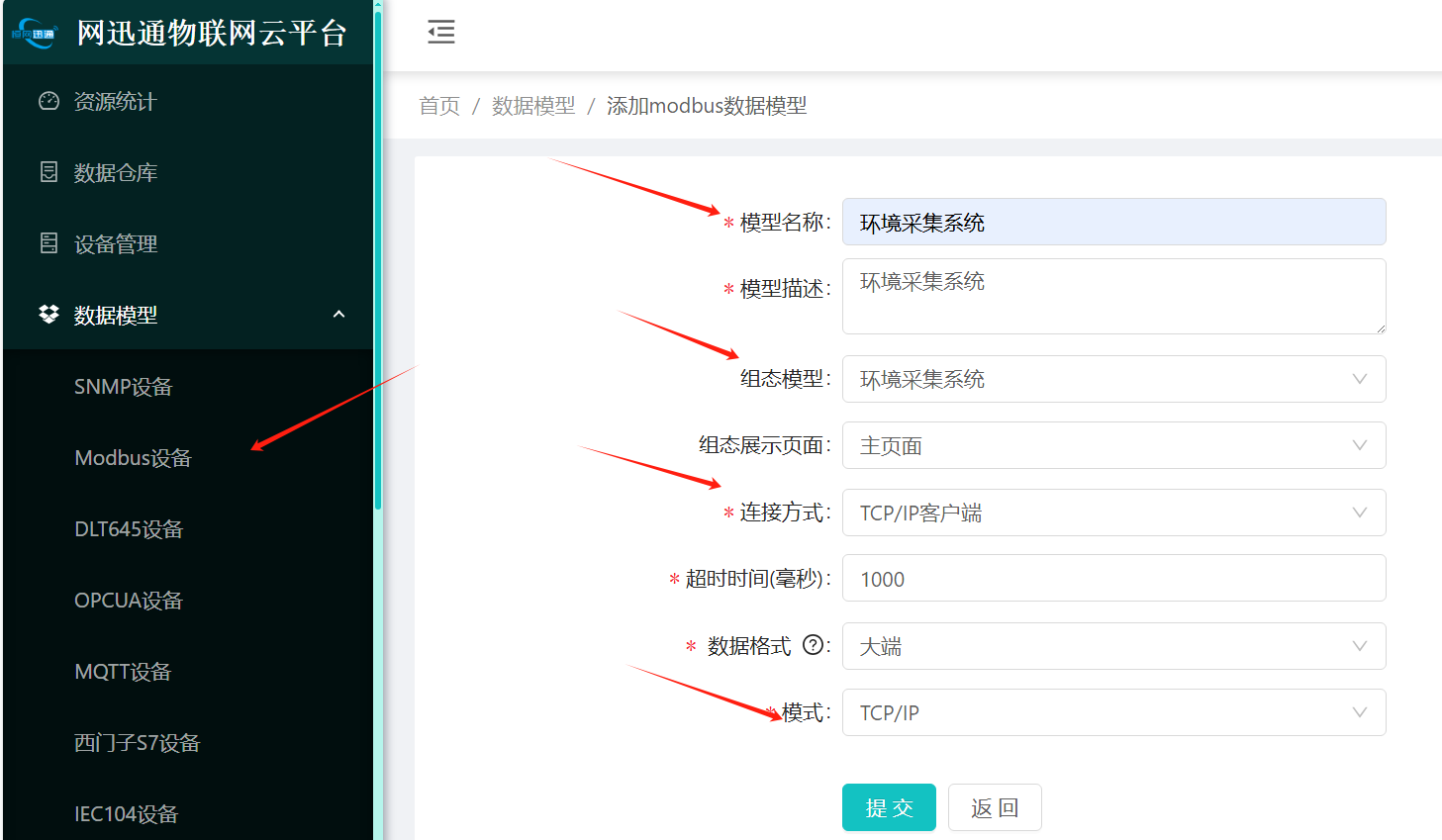
Task: Click the 资源统计 dashboard icon
Action: 48,101
